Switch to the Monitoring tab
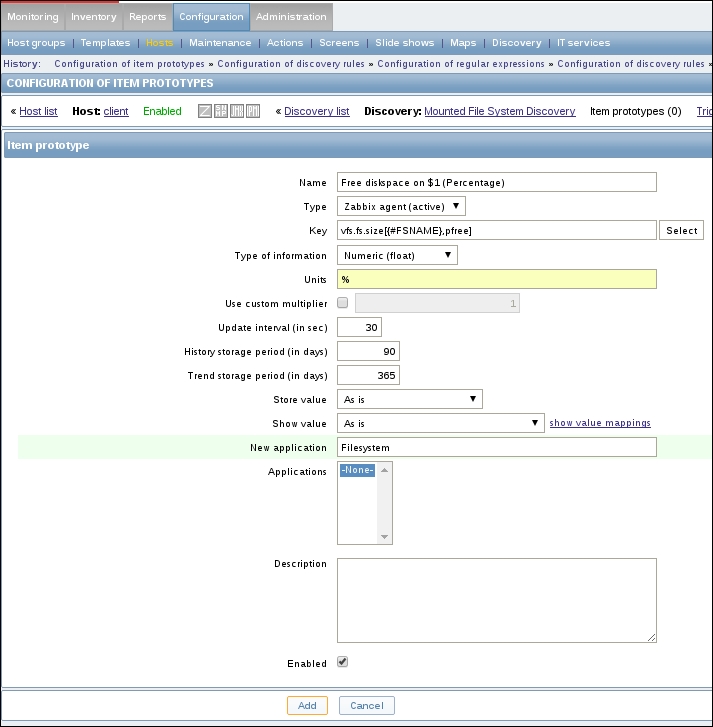The image size is (713, 727). [33, 16]
